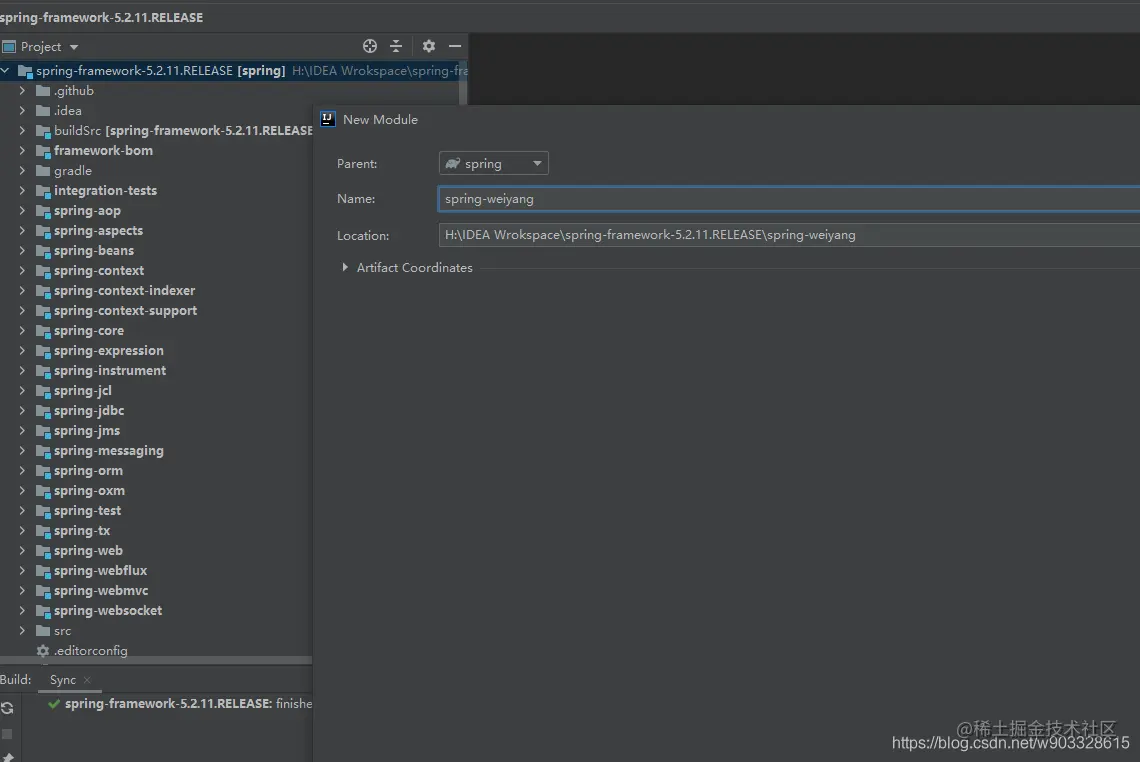Select the spring-webmvc module

coord(101,590)
